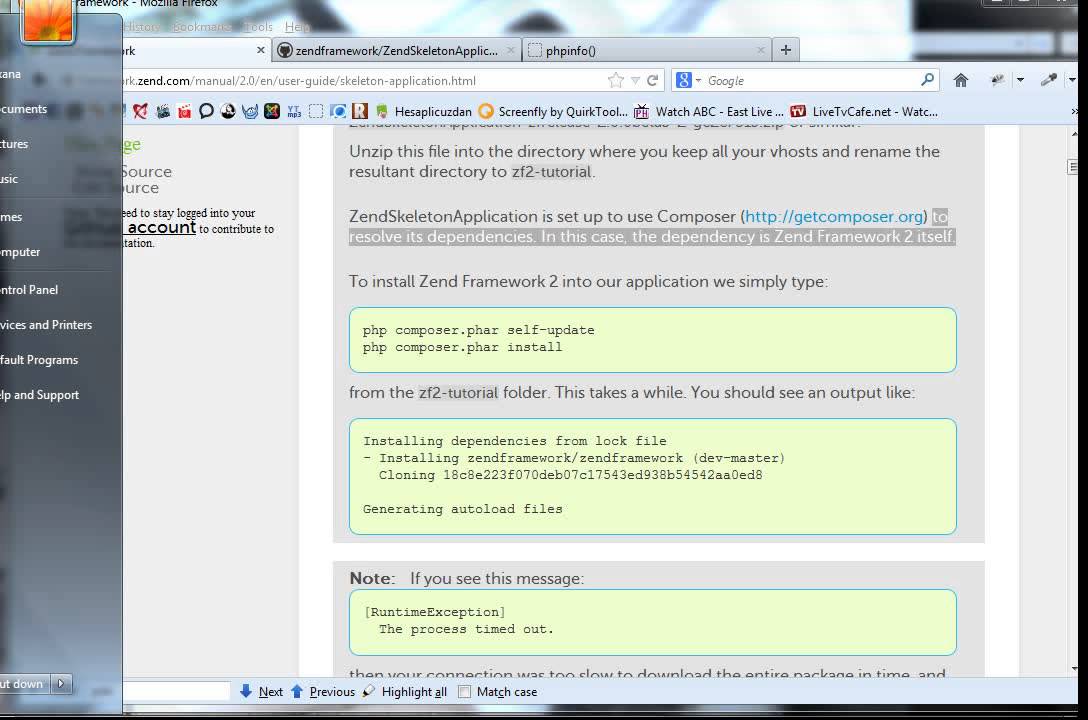Expand the Shut down options arrow
Screen dimensions: 1088x720
point(61,684)
